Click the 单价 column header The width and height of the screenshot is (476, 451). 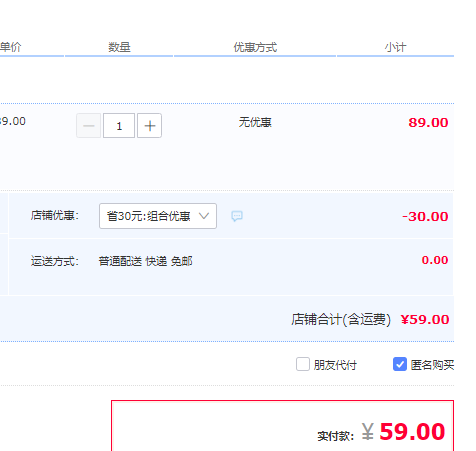pos(10,47)
